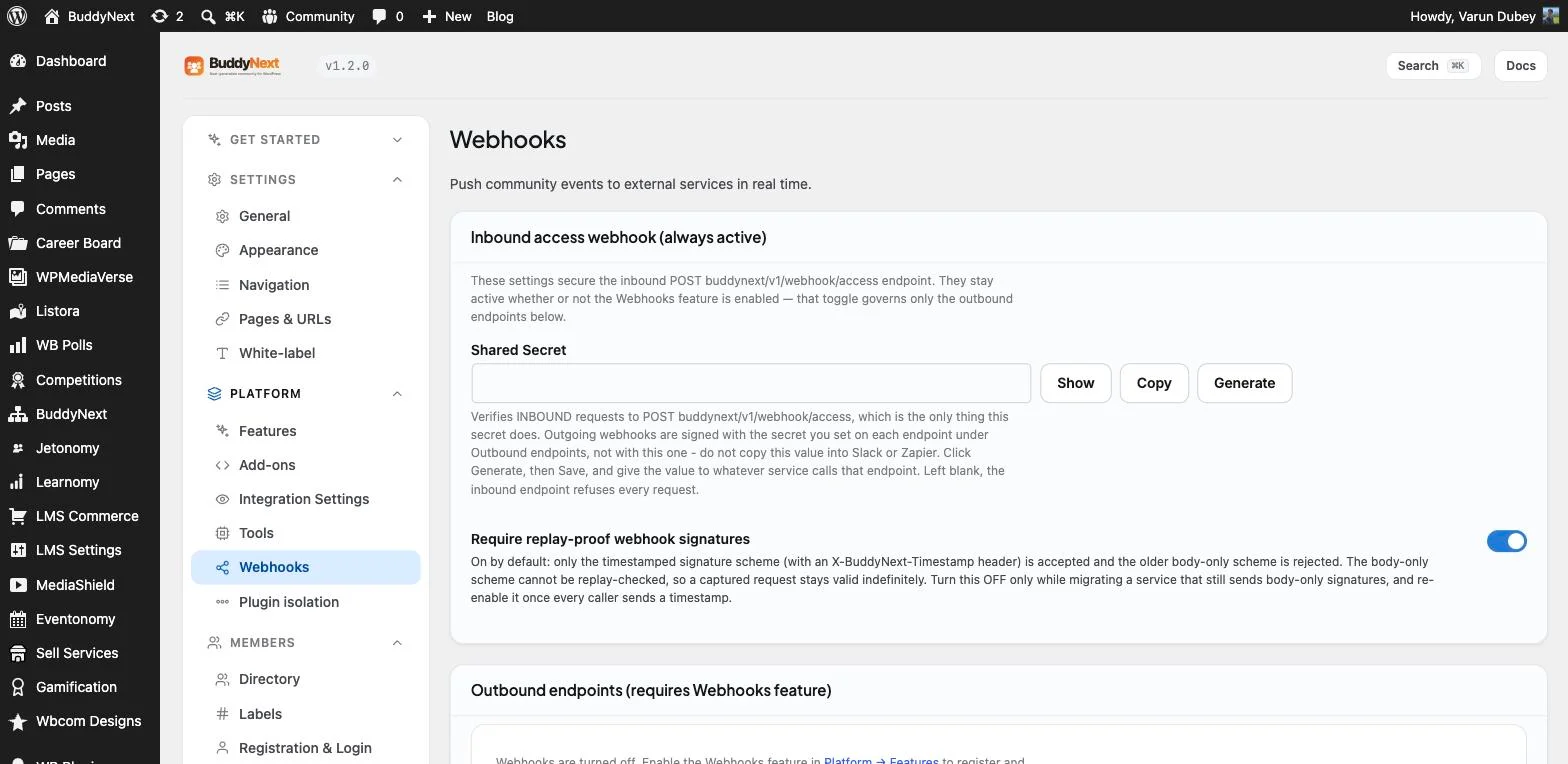Open Features under Platform
This screenshot has height=764, width=1568.
(x=305, y=431)
